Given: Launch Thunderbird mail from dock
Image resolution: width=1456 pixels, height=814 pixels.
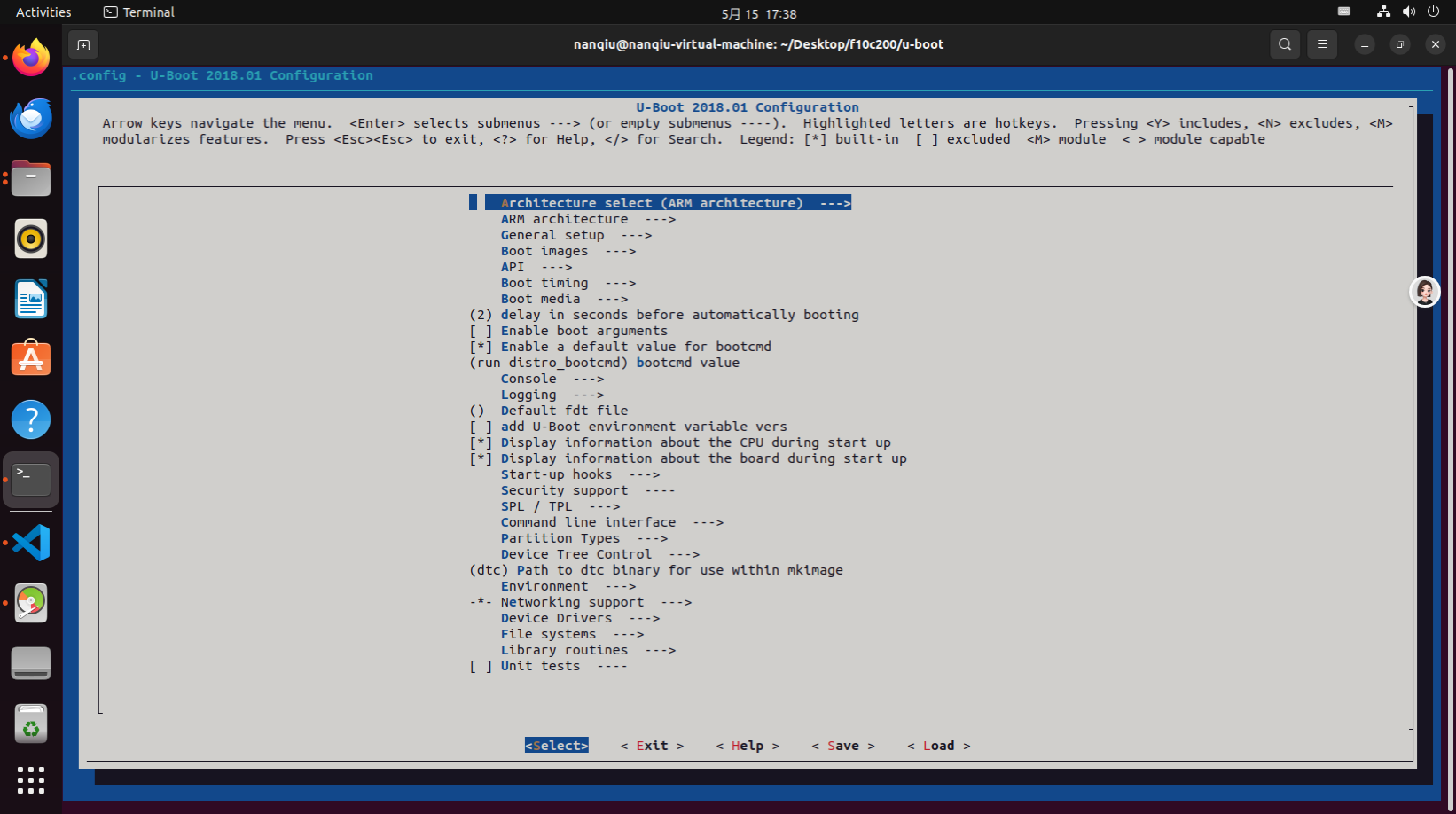Looking at the screenshot, I should coord(31,118).
